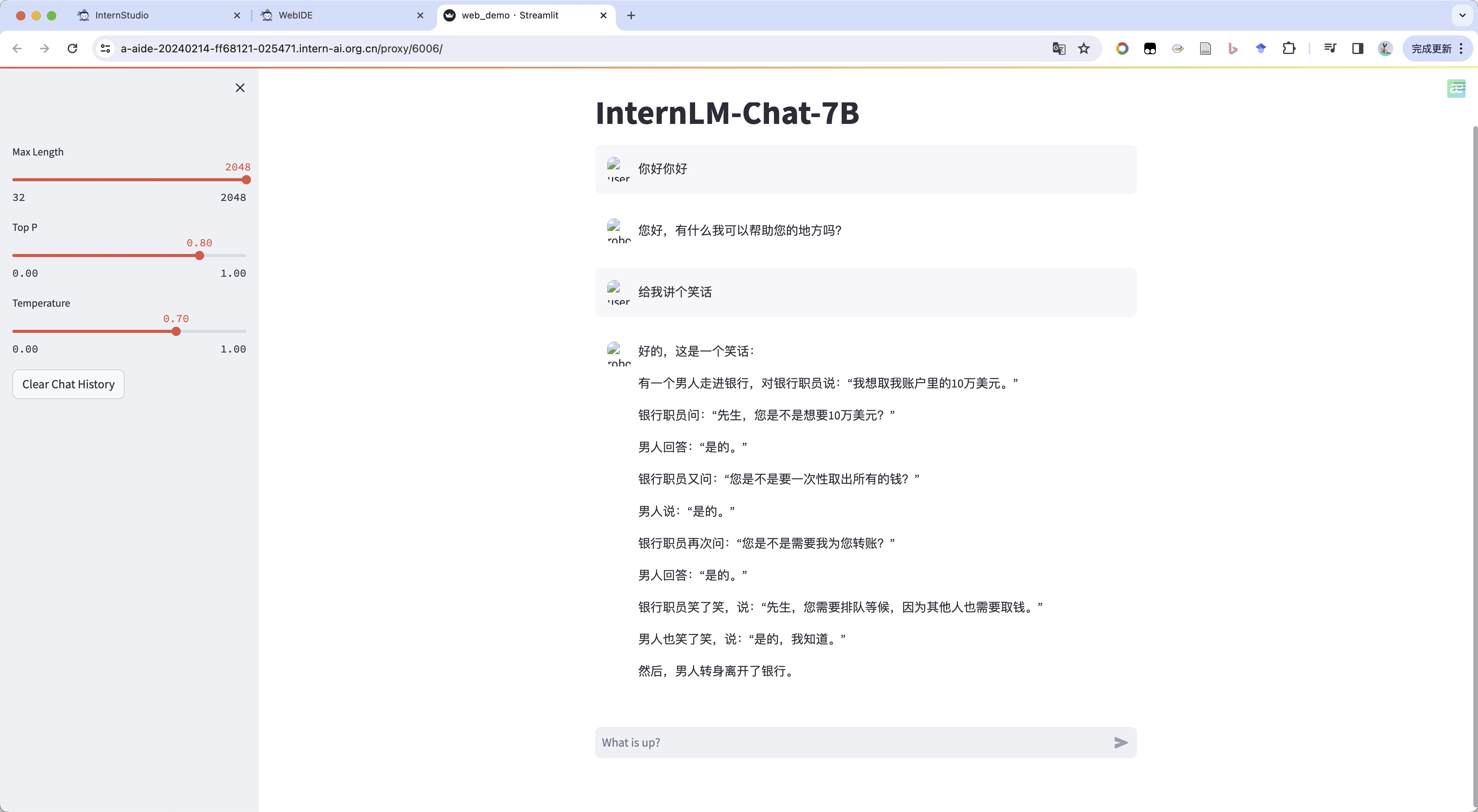Click the Google Translate icon in address bar
This screenshot has width=1478, height=812.
tap(1058, 49)
